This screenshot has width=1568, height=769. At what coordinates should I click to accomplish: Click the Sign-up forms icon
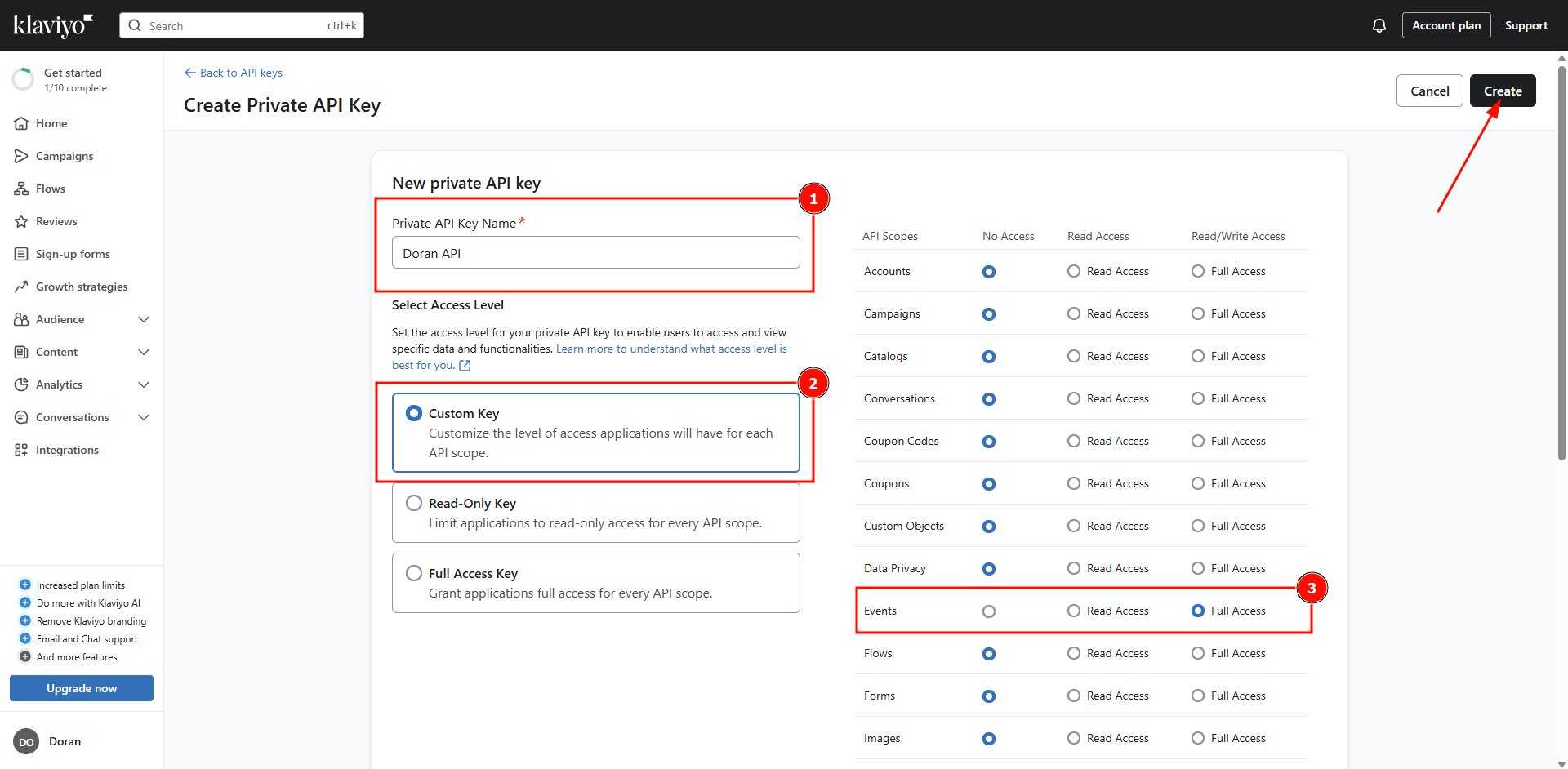pos(21,254)
